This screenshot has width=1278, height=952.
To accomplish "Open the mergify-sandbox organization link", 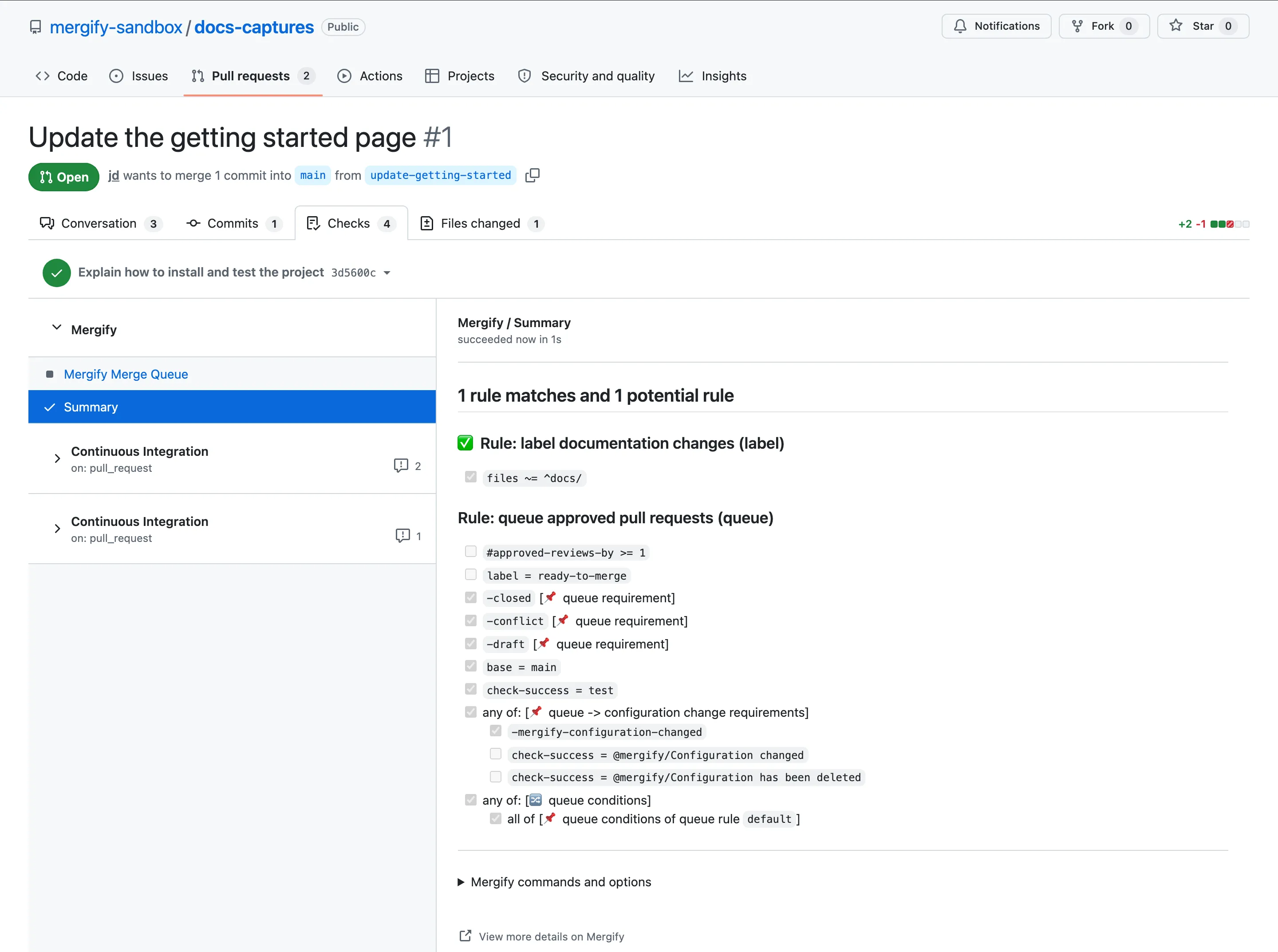I will [116, 27].
